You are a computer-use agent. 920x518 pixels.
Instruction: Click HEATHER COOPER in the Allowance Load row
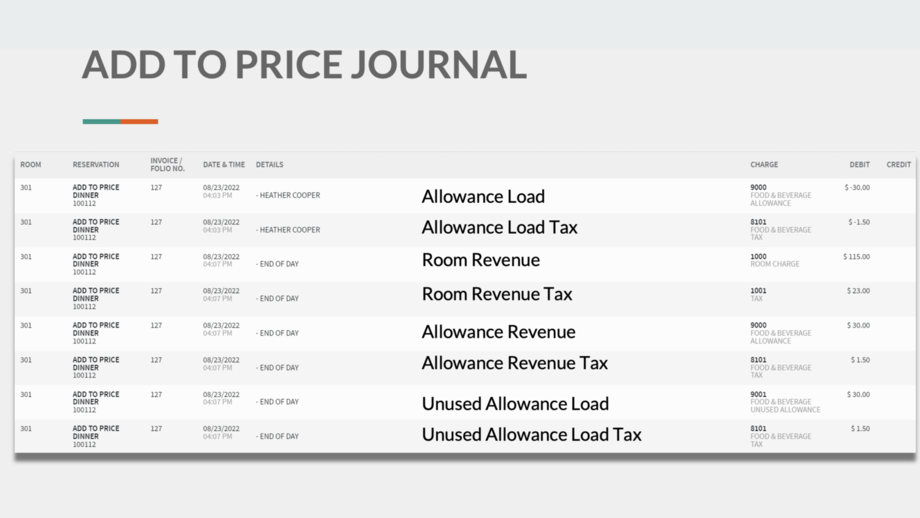tap(290, 195)
